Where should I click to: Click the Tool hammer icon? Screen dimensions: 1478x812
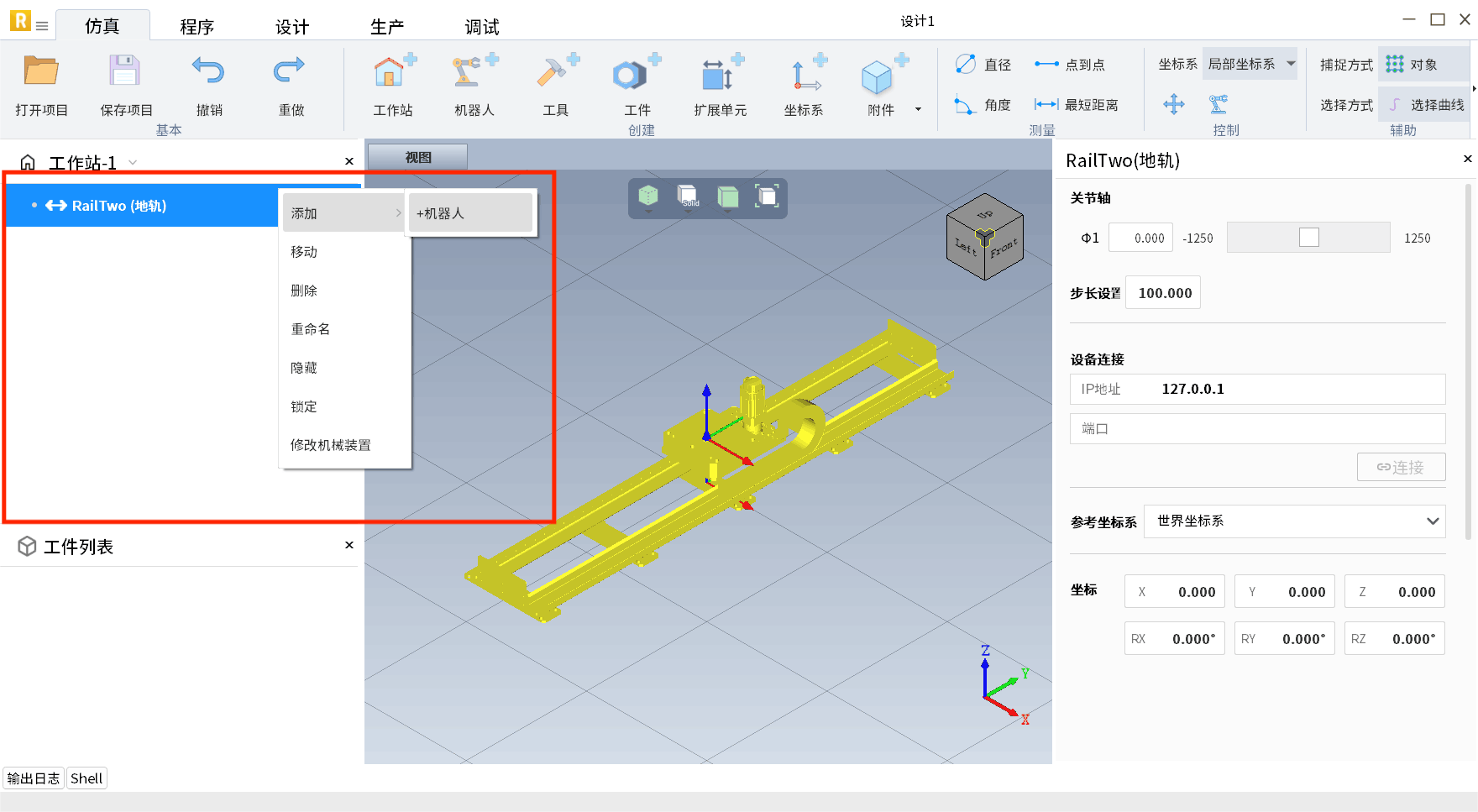[x=555, y=74]
